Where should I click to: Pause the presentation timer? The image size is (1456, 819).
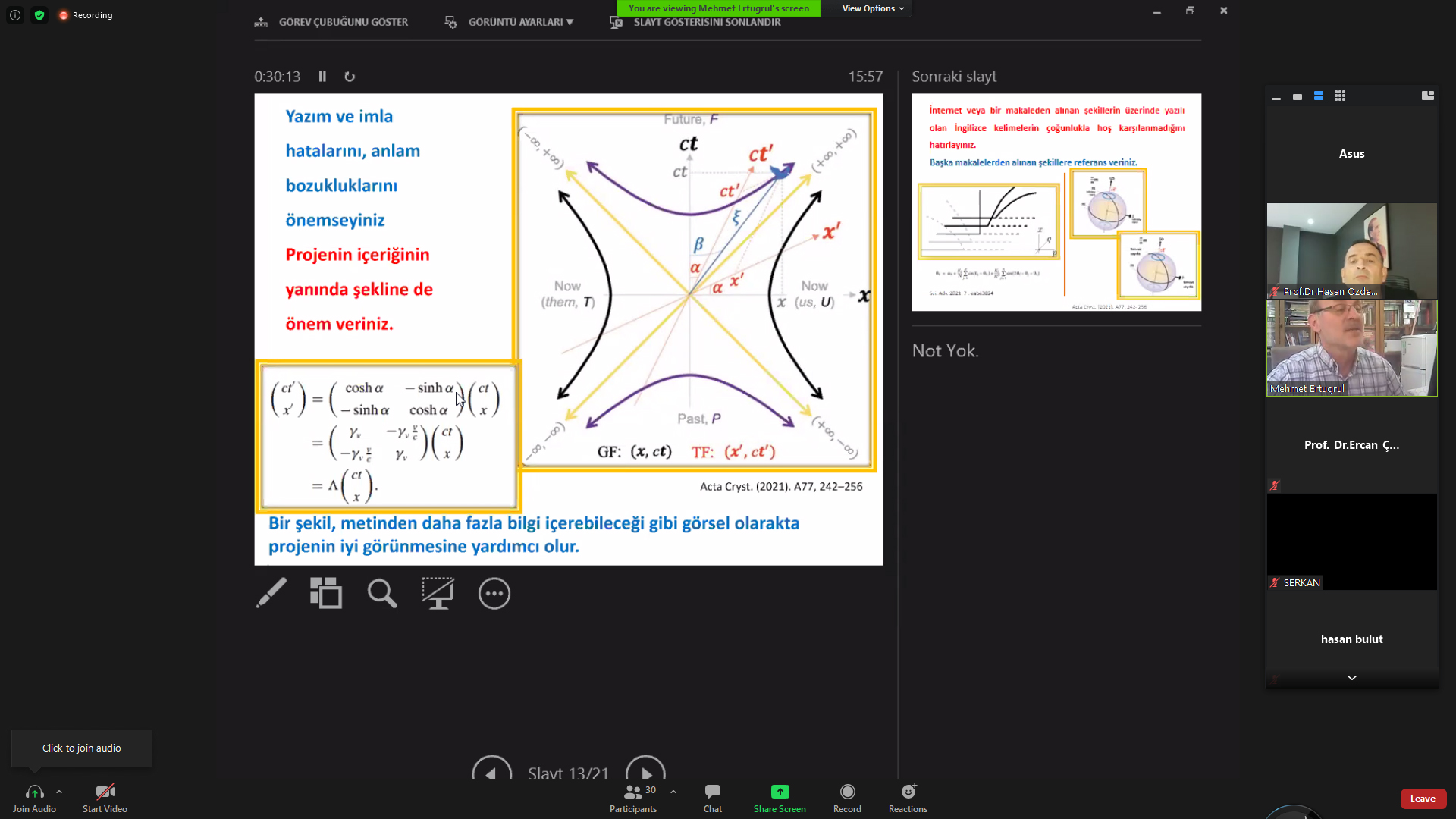tap(322, 77)
